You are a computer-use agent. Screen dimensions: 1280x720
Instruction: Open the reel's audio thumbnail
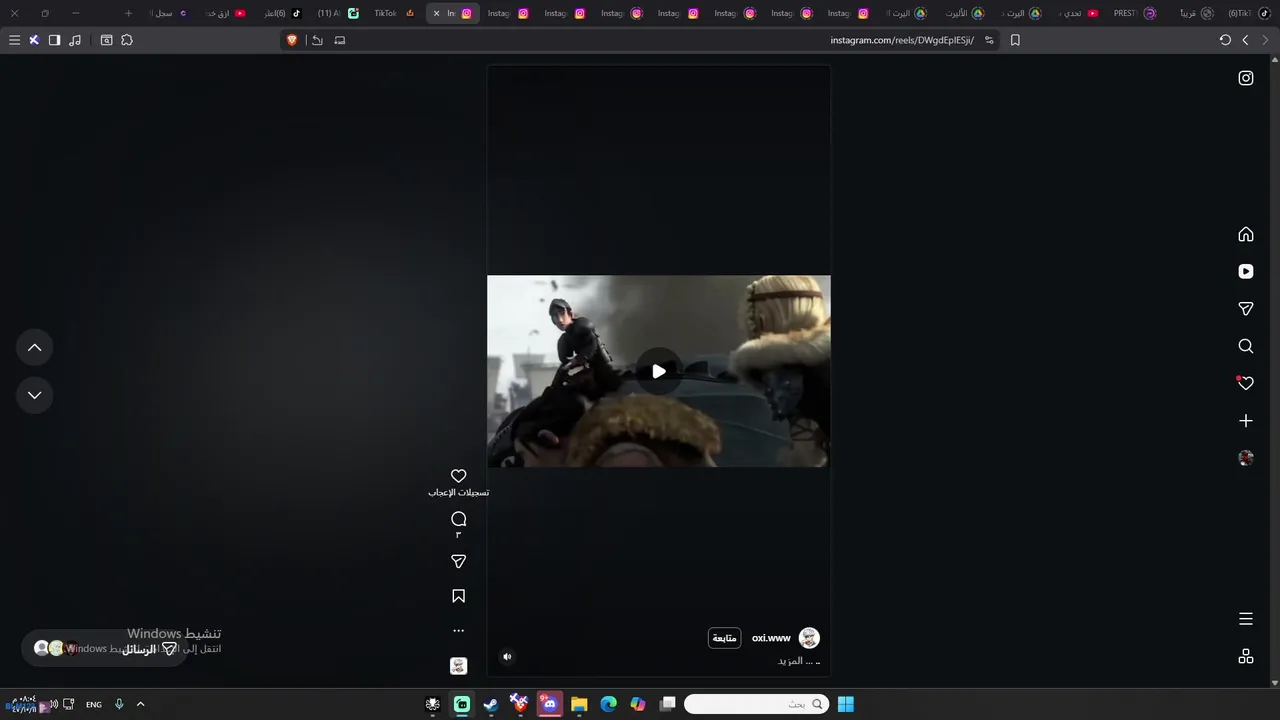[x=458, y=666]
